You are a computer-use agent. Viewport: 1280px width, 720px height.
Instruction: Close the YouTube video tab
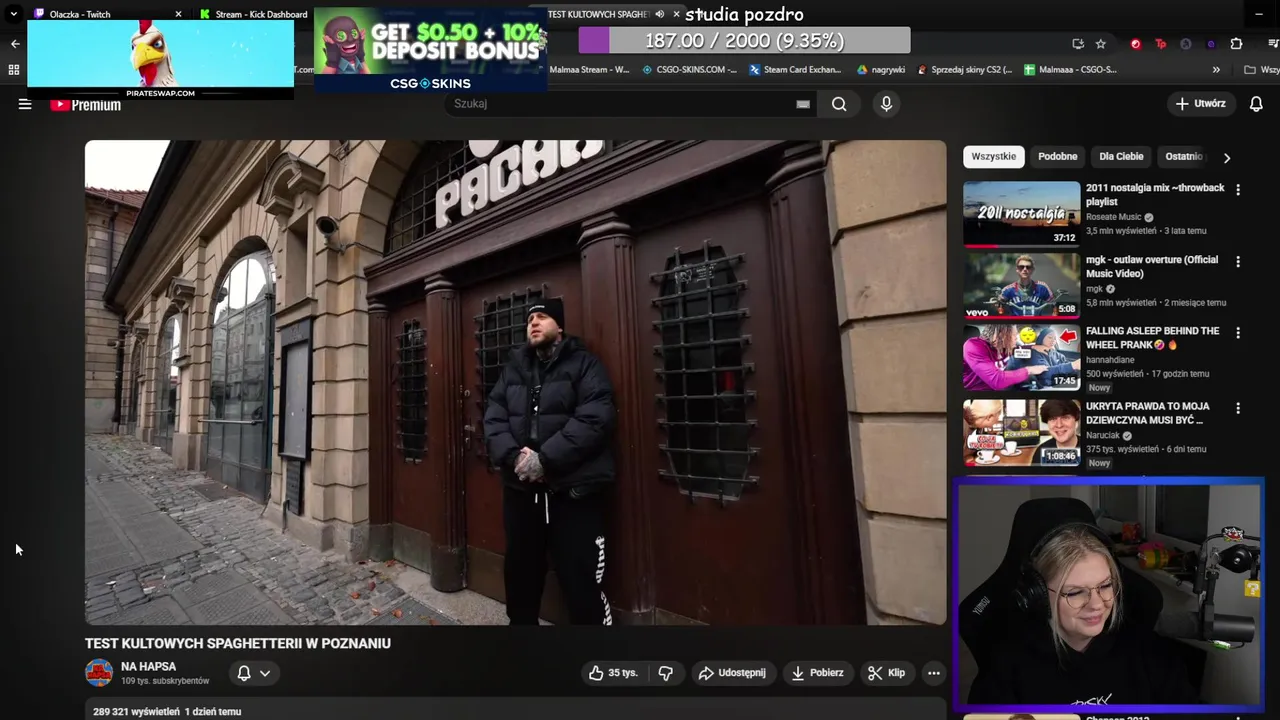pyautogui.click(x=677, y=14)
